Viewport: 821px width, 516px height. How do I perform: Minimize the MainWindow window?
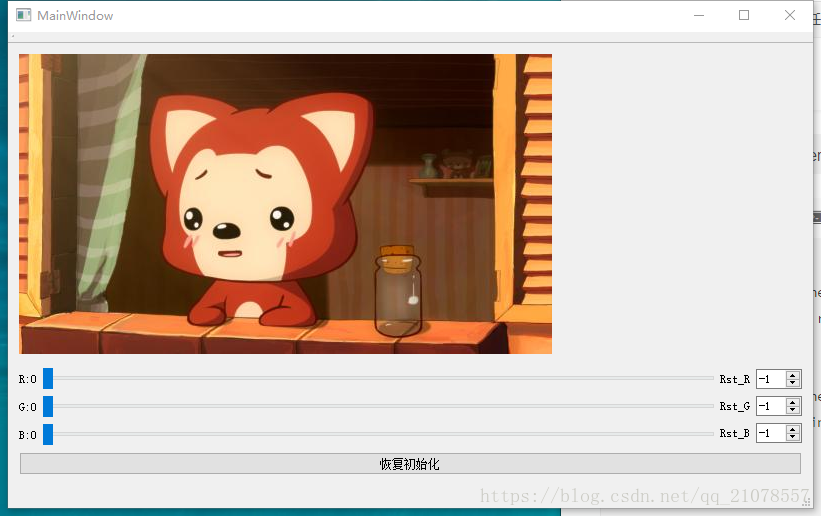tap(699, 15)
